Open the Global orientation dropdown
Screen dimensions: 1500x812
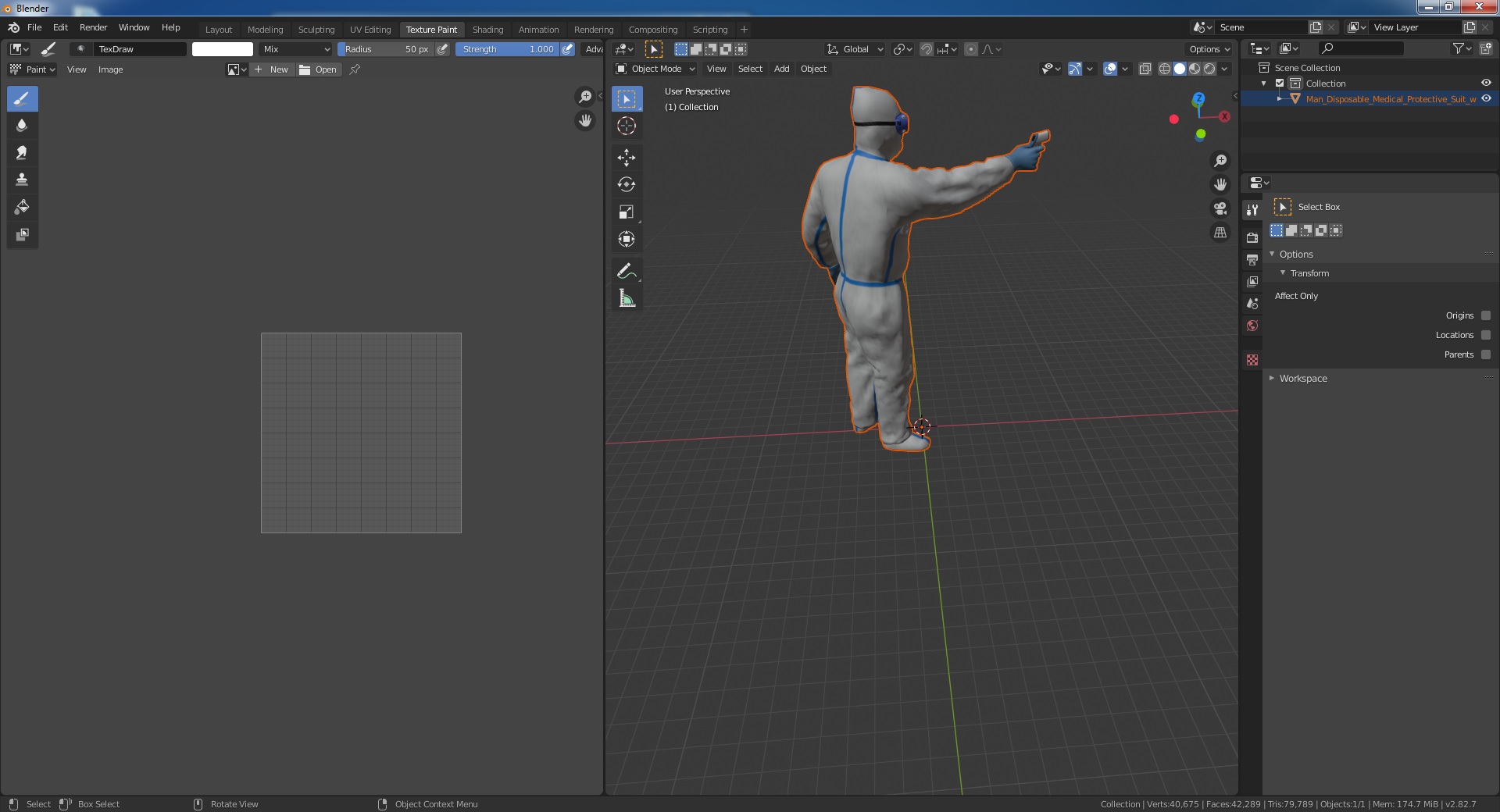(x=855, y=49)
